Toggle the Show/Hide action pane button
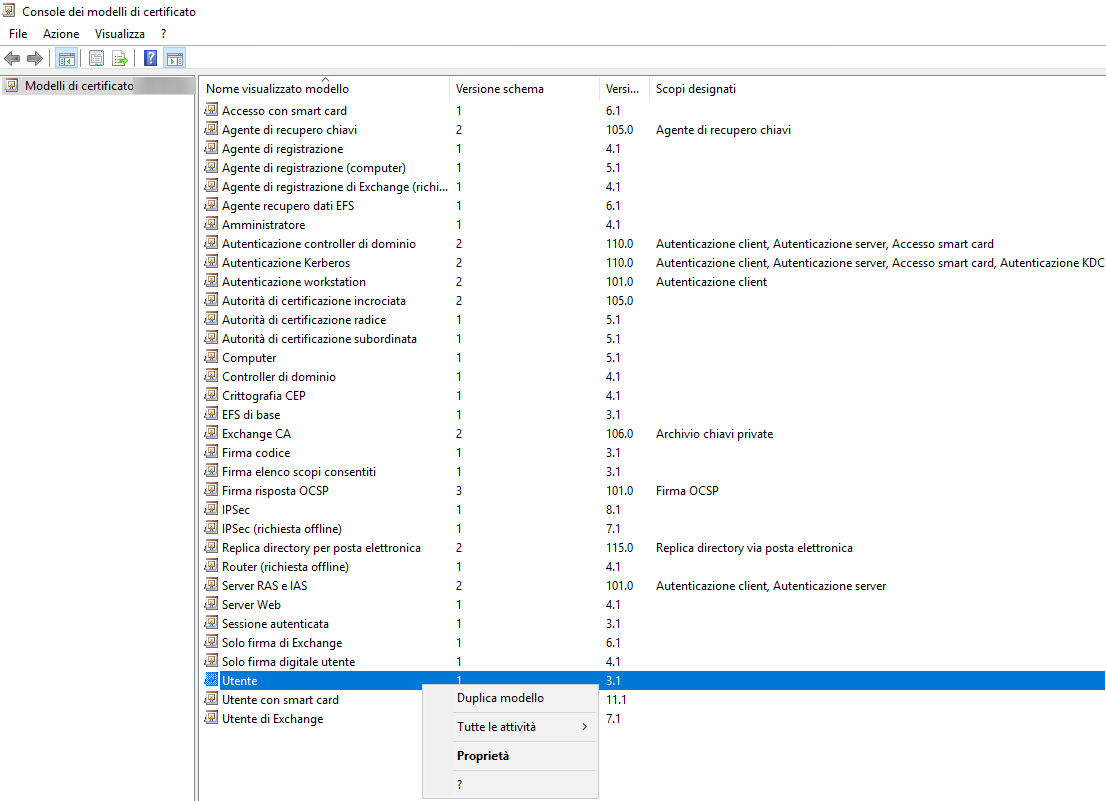The image size is (1106, 801). click(175, 59)
